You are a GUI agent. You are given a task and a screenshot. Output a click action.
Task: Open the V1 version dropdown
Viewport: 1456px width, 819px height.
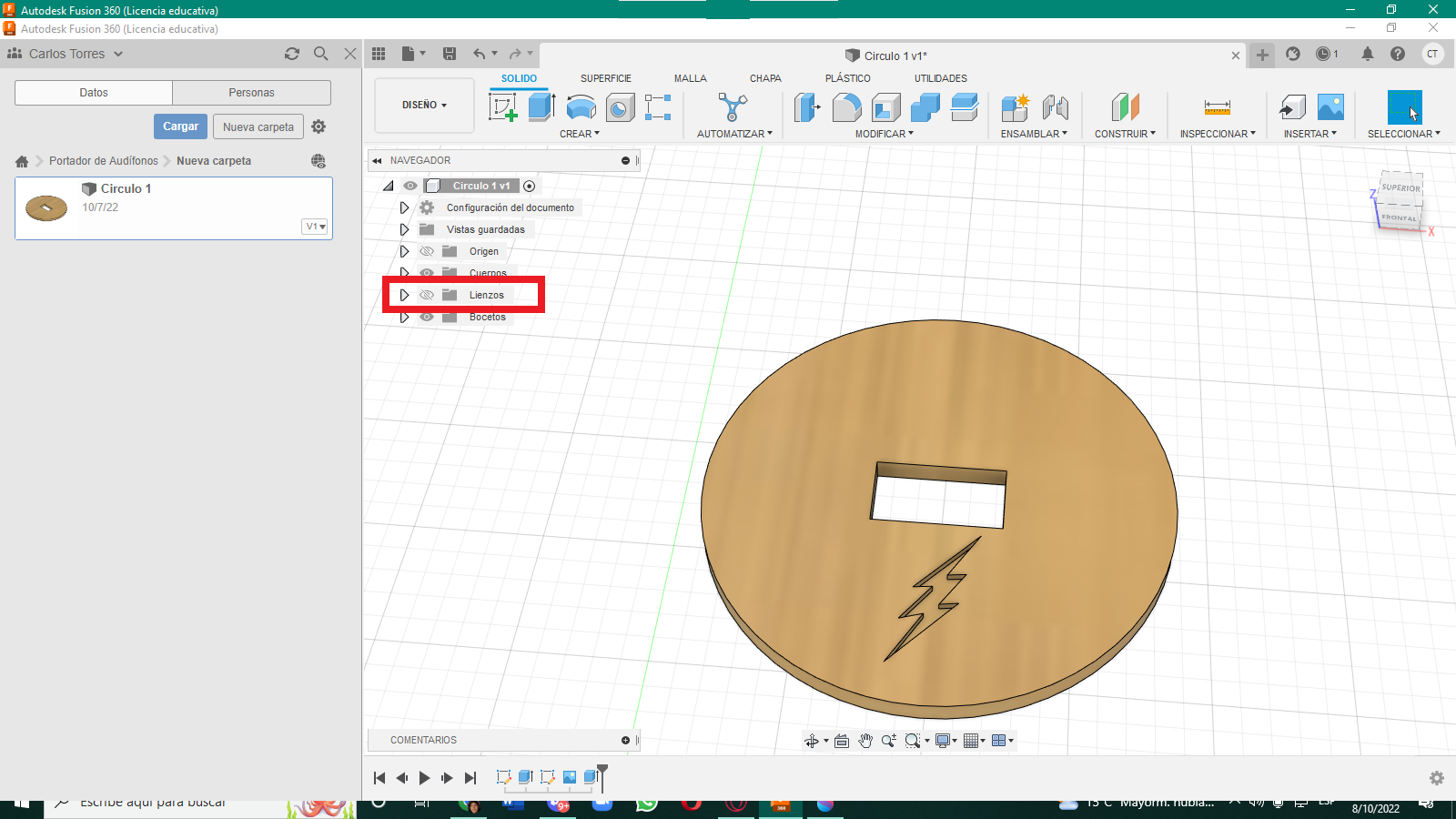315,227
